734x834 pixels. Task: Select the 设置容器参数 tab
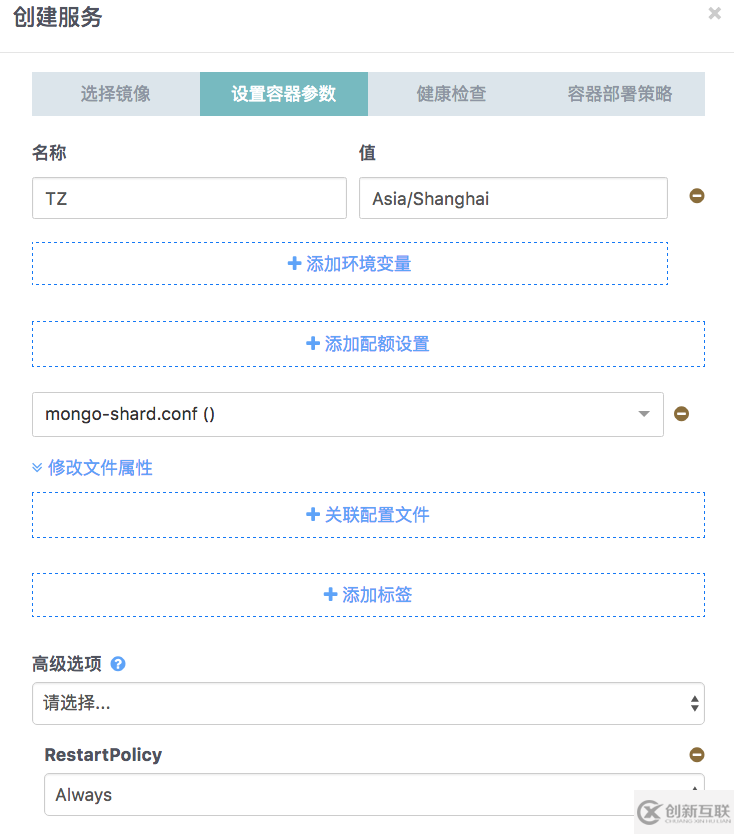284,94
